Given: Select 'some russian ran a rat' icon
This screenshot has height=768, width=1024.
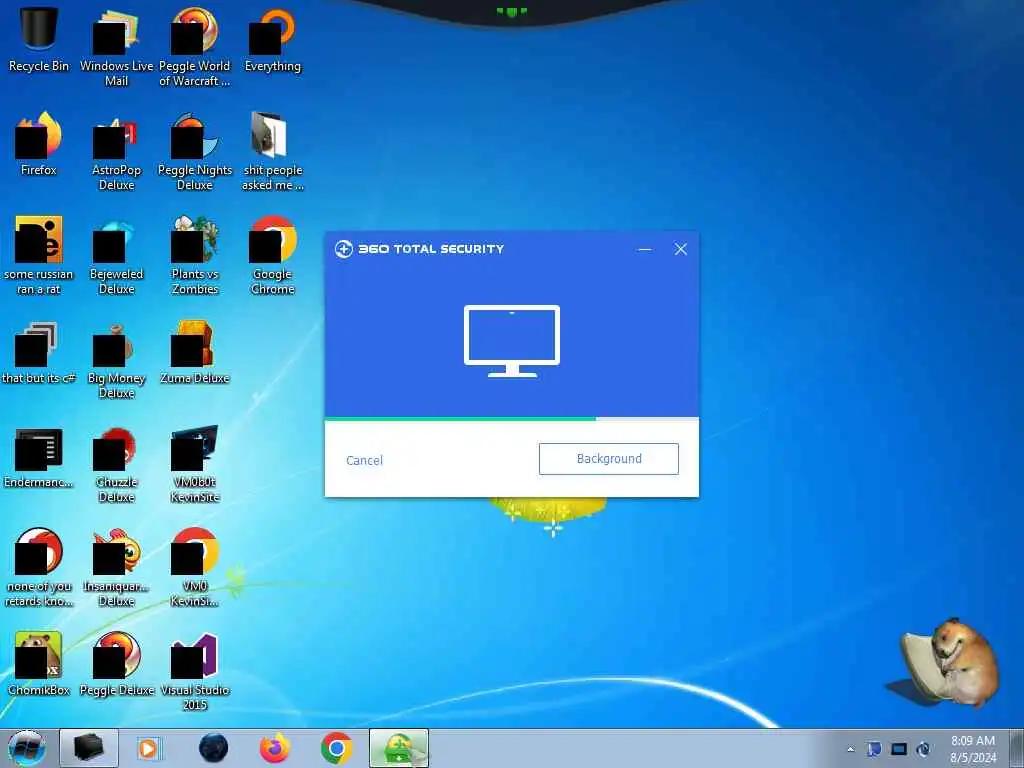Looking at the screenshot, I should [39, 255].
